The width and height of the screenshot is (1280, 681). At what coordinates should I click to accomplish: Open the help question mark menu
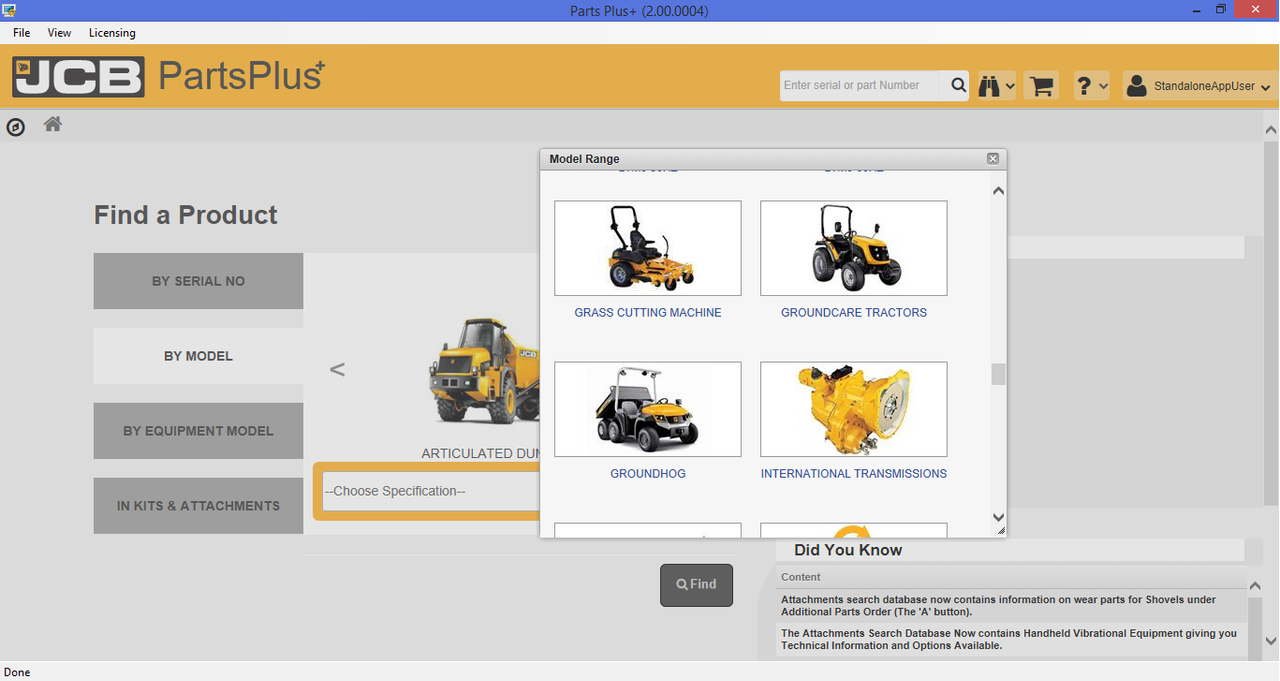1091,86
